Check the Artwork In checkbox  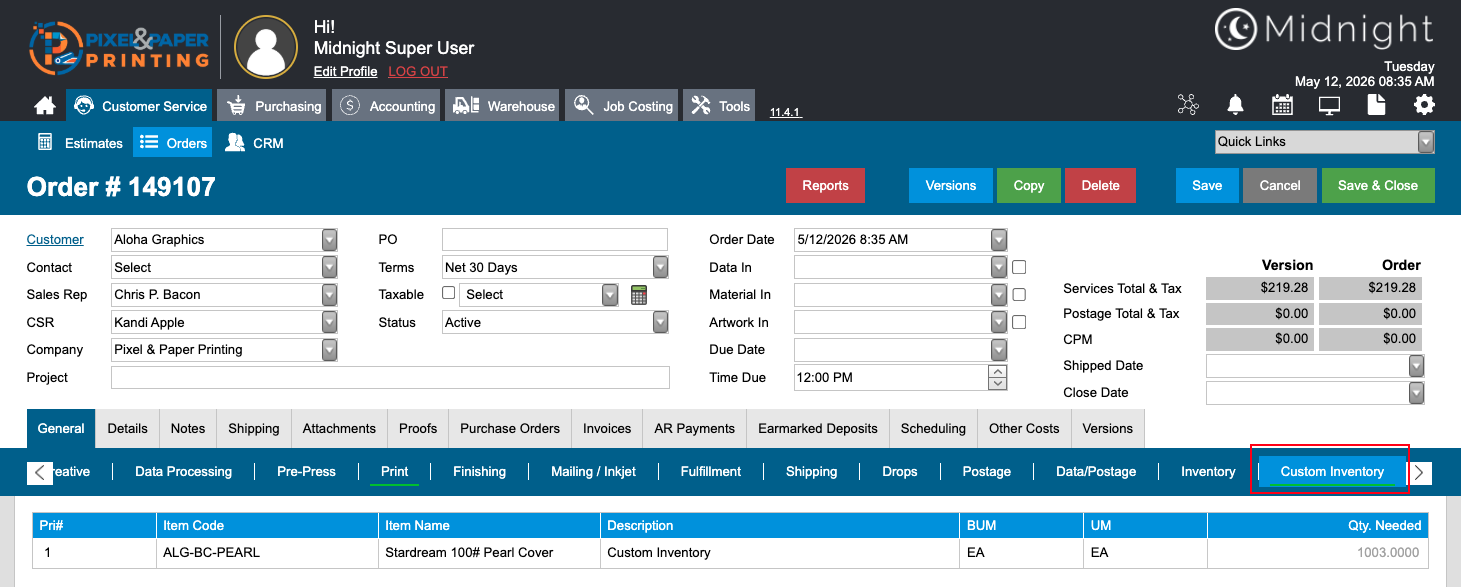pos(1019,322)
